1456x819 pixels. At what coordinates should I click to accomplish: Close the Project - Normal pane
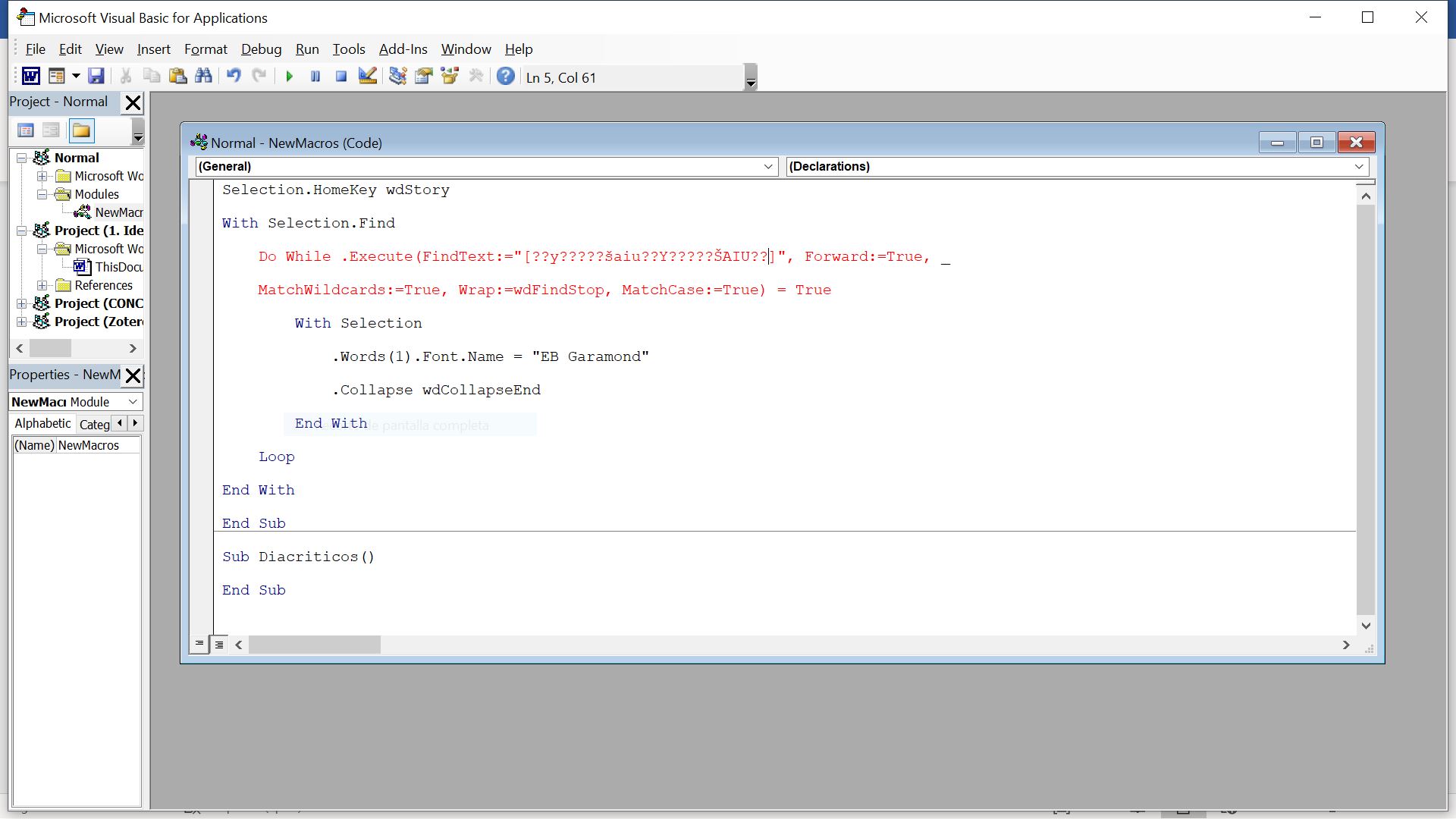[133, 102]
